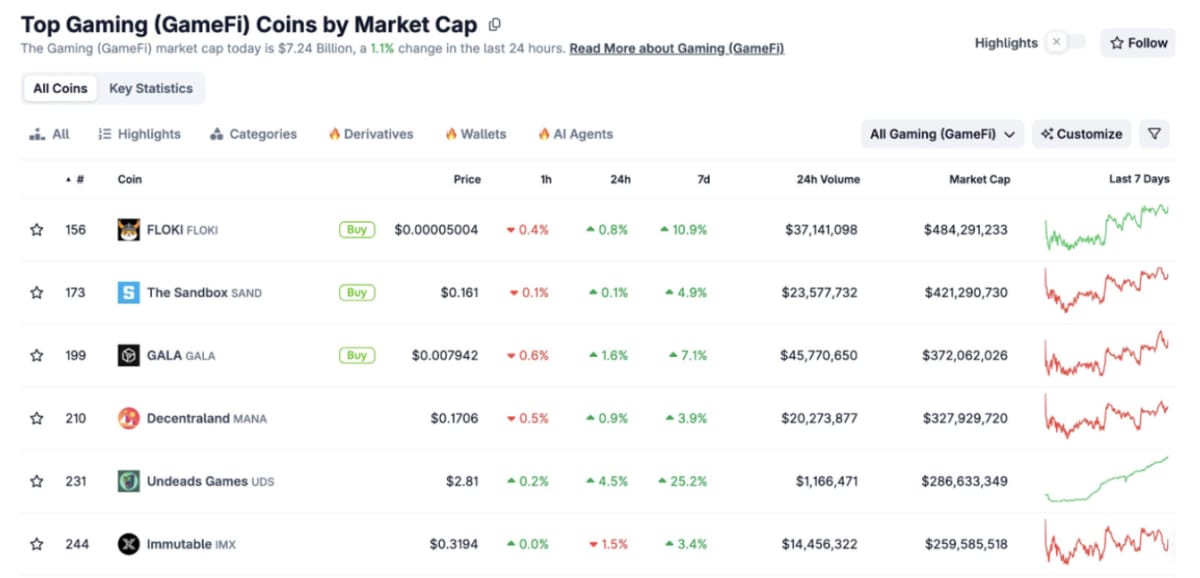1200x578 pixels.
Task: Dismiss the Highlights label with the X
Action: point(1056,43)
